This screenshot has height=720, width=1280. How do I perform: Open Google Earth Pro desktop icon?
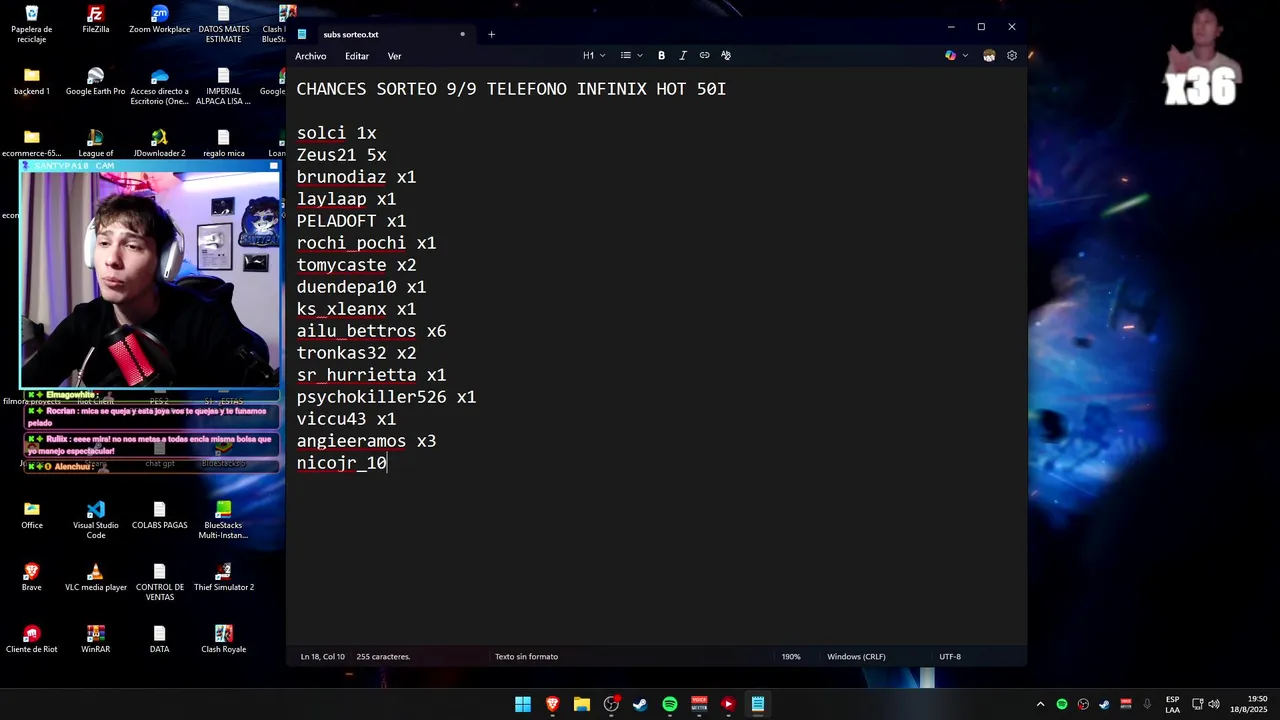[96, 82]
